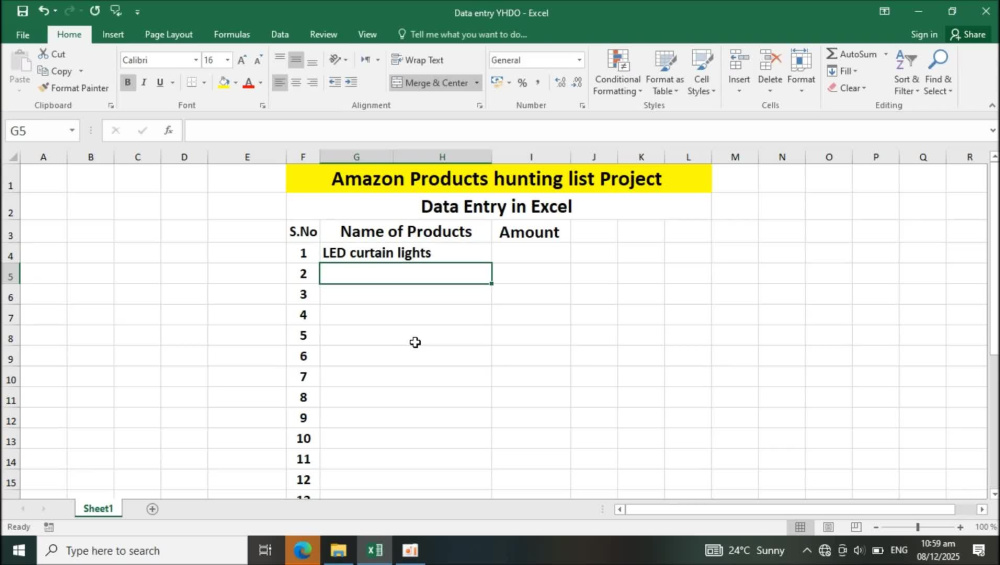Open Font dialog launcher

262,106
